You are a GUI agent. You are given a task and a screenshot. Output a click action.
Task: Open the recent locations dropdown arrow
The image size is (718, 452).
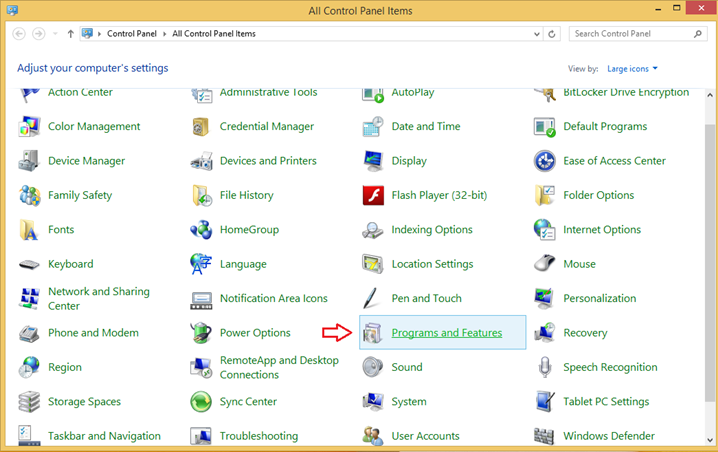pyautogui.click(x=55, y=33)
